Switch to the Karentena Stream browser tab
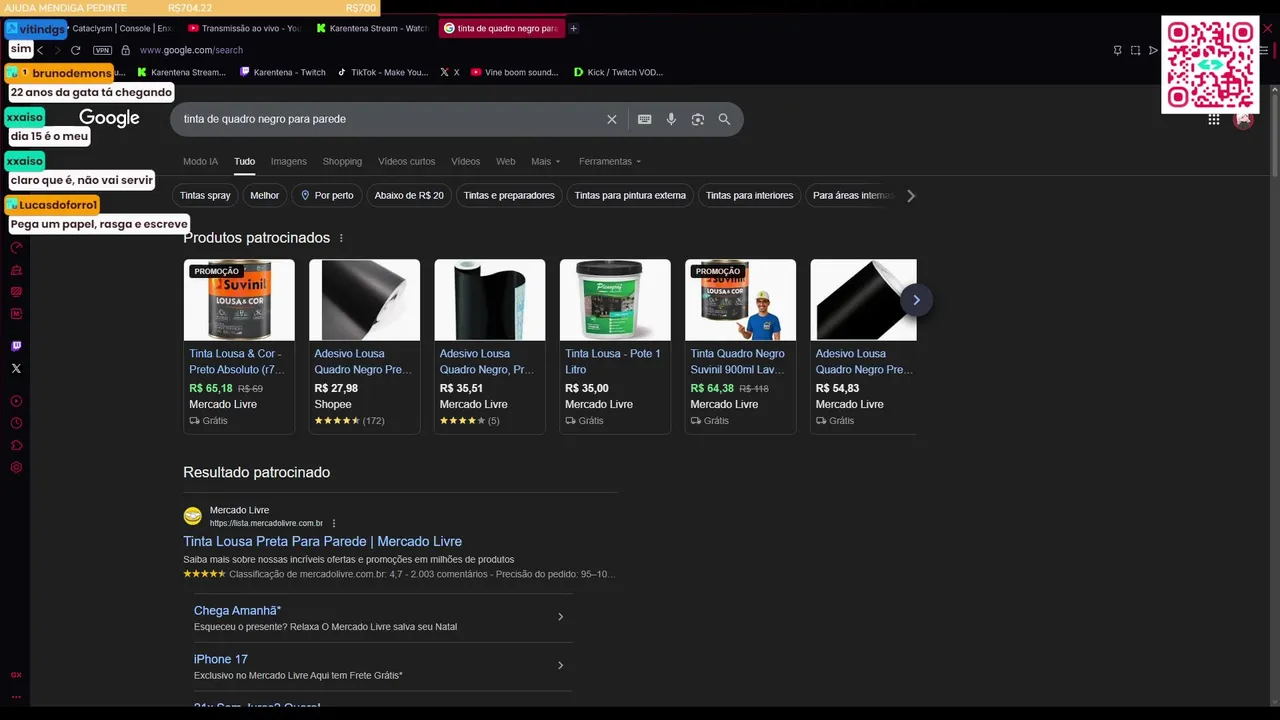This screenshot has width=1280, height=720. click(371, 28)
